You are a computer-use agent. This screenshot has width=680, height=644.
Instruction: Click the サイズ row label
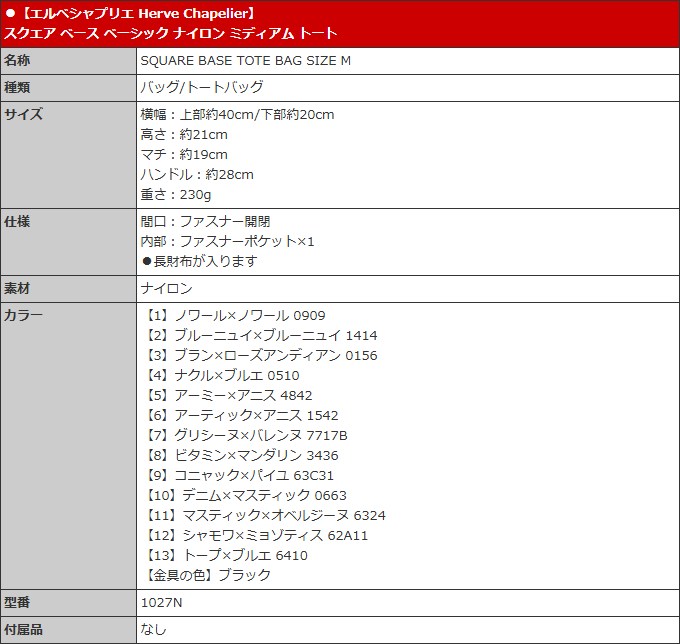tap(23, 114)
